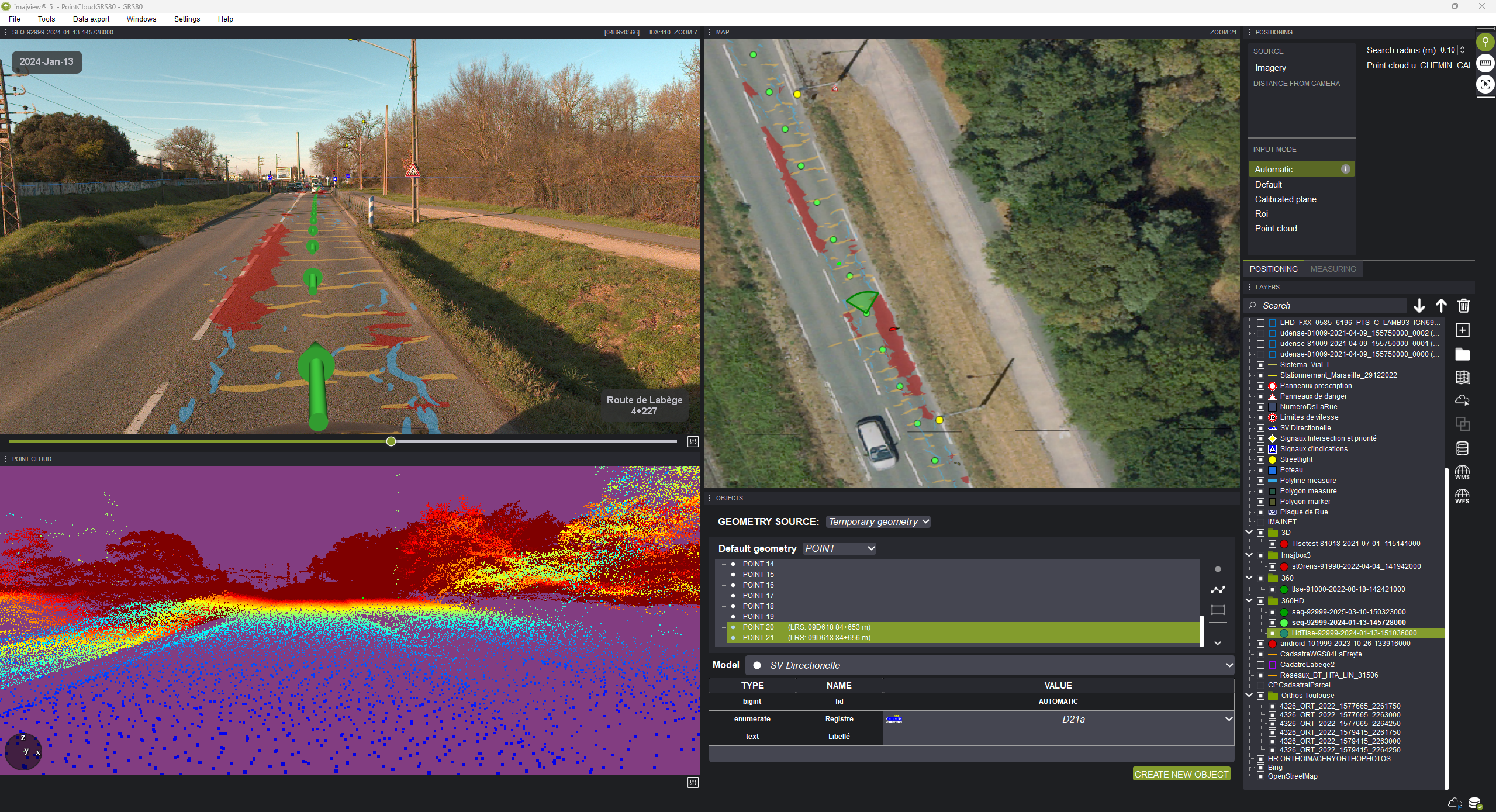Open imagery panel settings sliders icon
Viewport: 1496px width, 812px height.
click(693, 441)
